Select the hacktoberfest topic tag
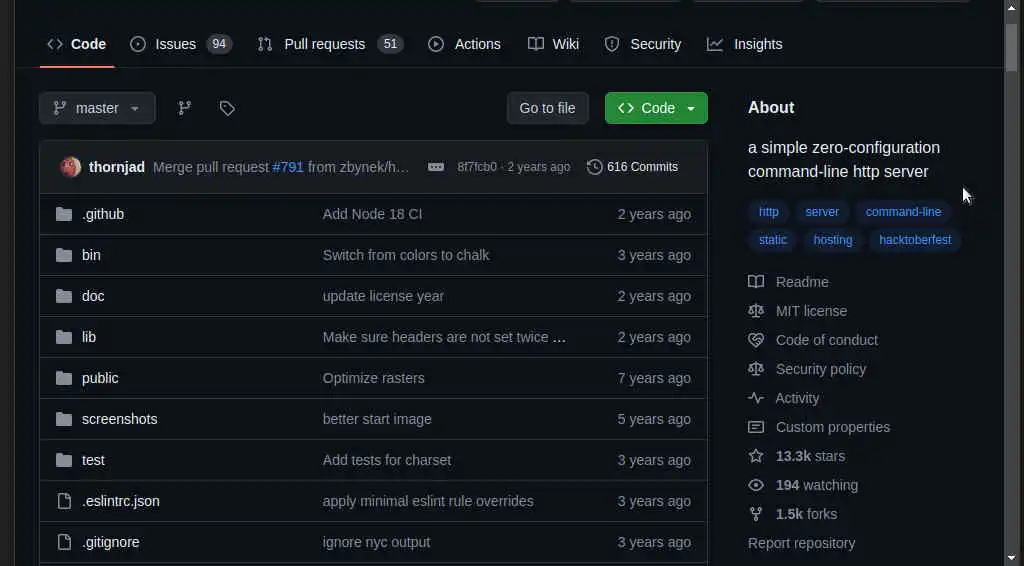 tap(915, 240)
